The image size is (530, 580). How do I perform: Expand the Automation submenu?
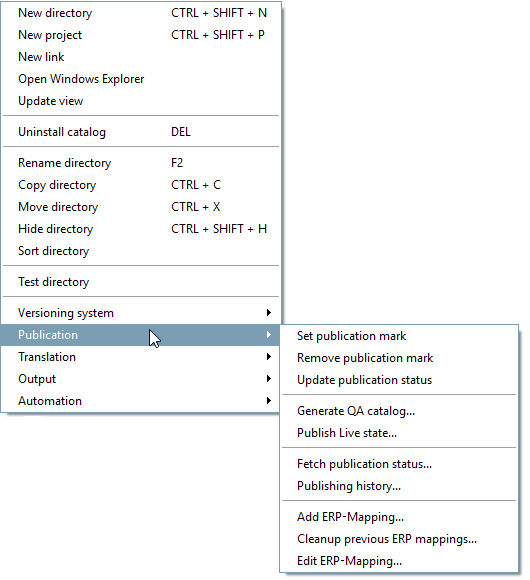coord(141,401)
